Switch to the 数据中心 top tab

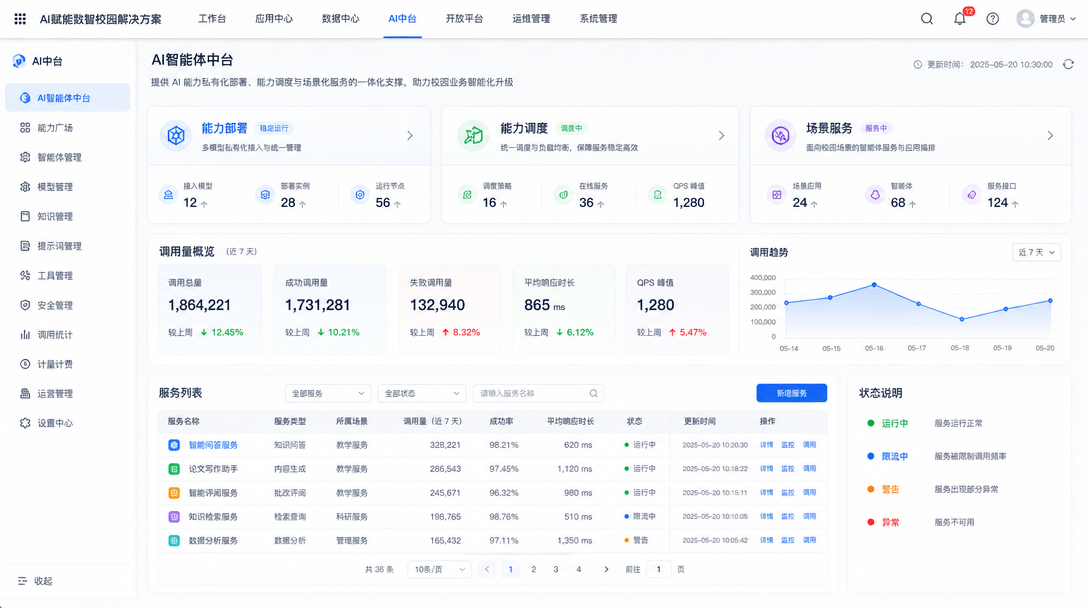(341, 19)
